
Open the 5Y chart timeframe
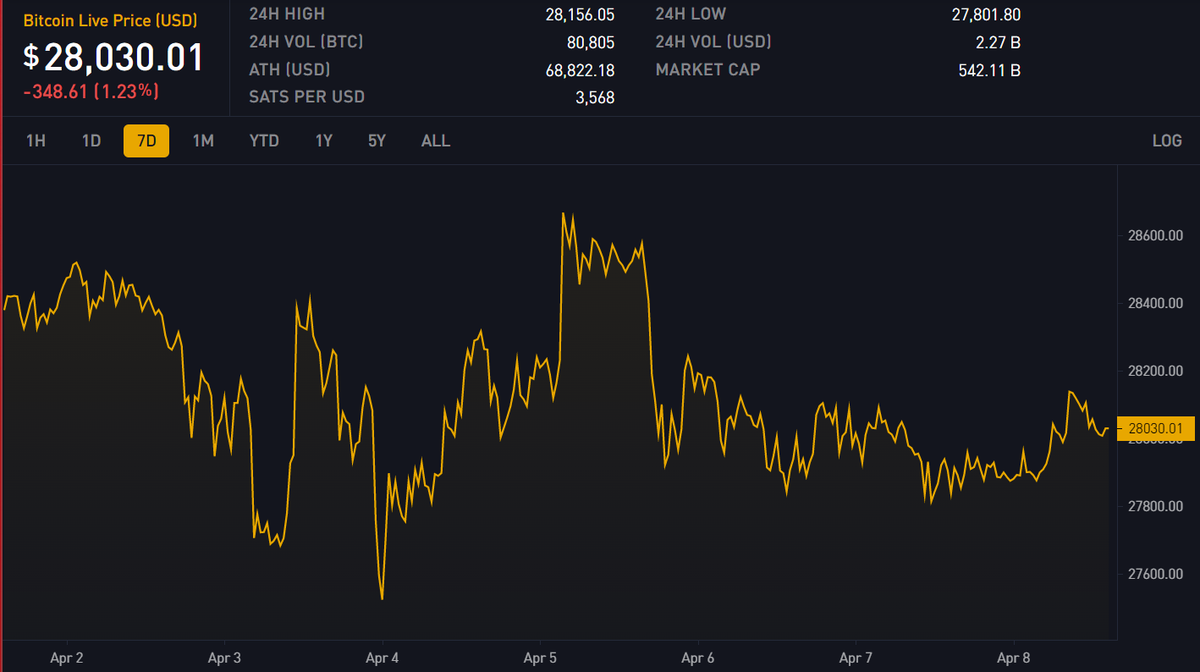(375, 141)
